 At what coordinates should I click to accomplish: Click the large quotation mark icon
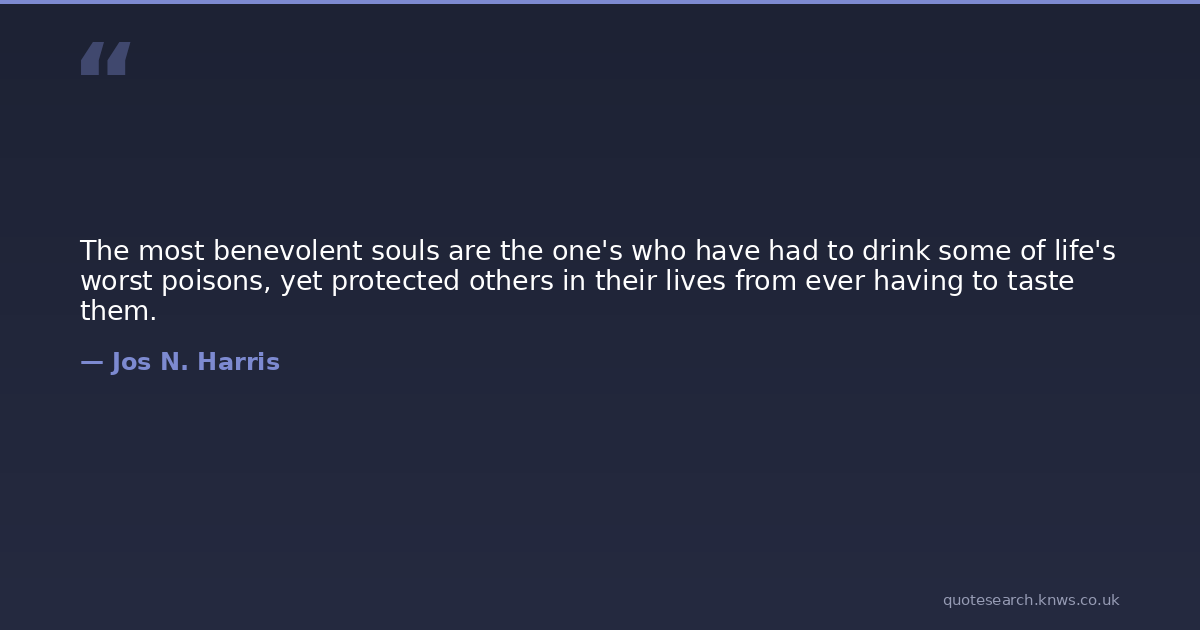pyautogui.click(x=105, y=58)
